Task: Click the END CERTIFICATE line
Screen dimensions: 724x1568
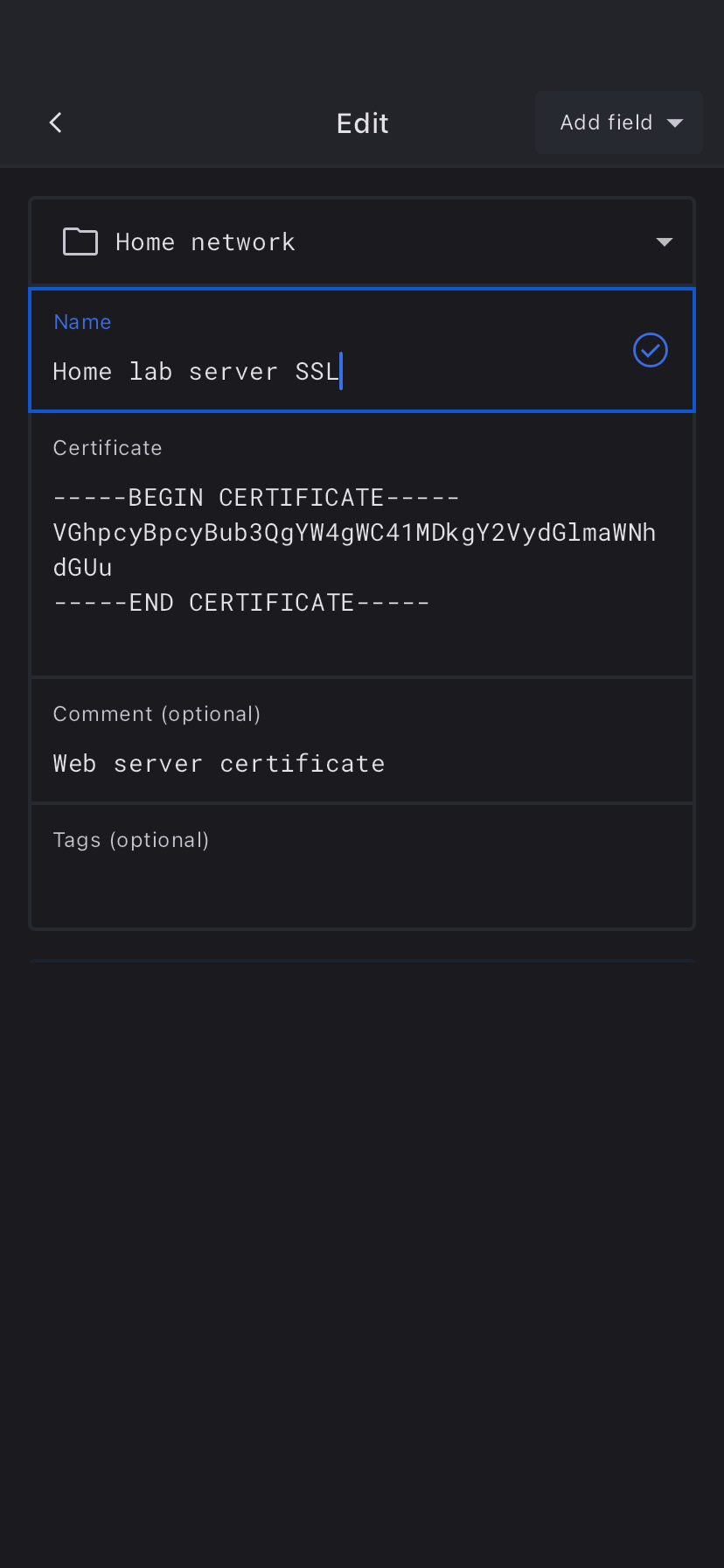Action: tap(241, 603)
